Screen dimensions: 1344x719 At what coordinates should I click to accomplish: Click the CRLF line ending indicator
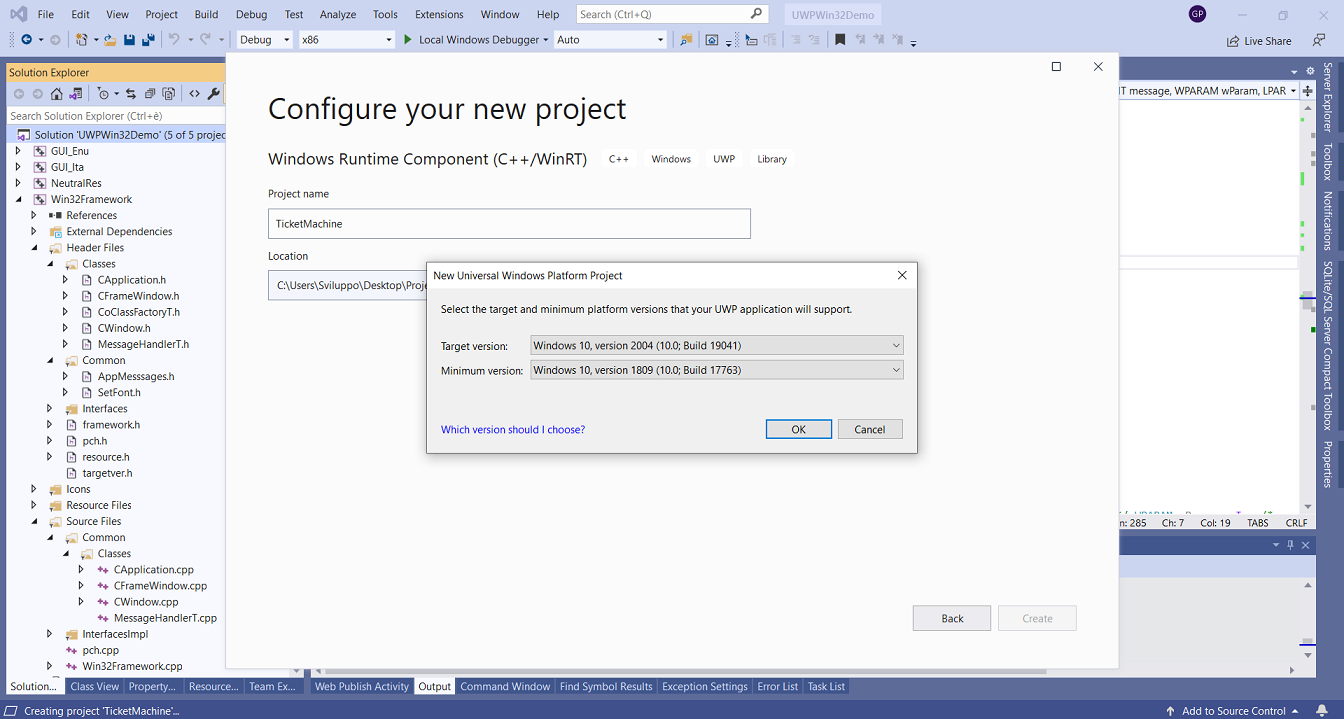(1296, 523)
